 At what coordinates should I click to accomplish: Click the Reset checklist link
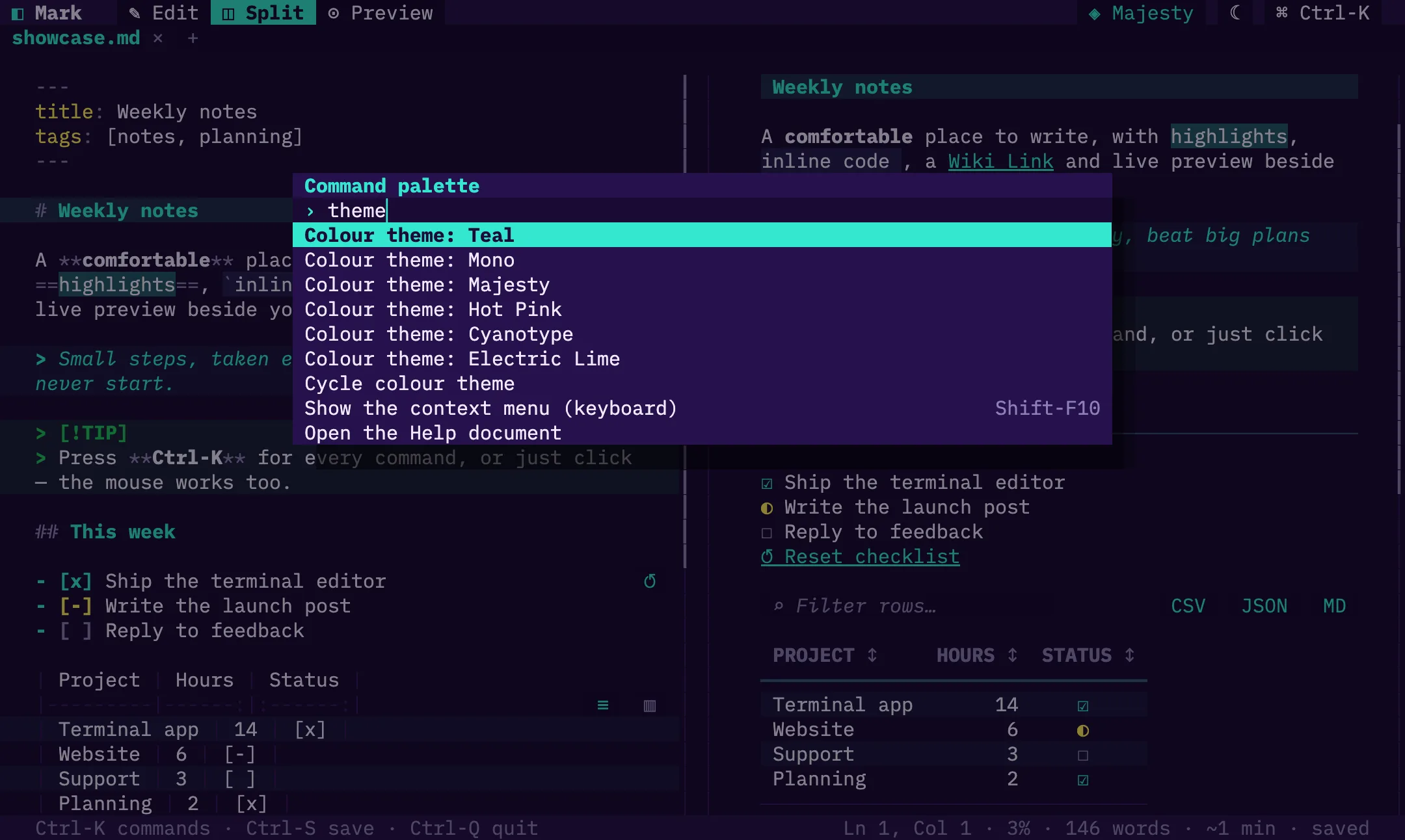[860, 557]
